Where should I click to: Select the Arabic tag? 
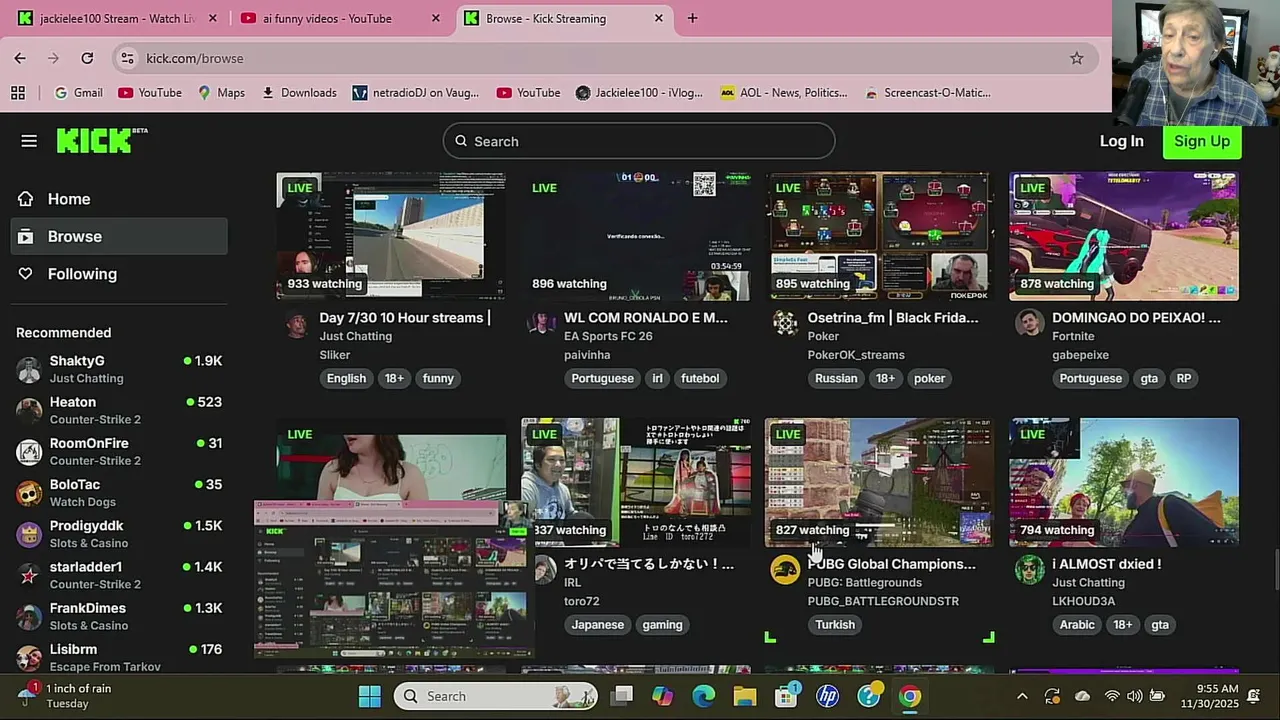coord(1077,625)
